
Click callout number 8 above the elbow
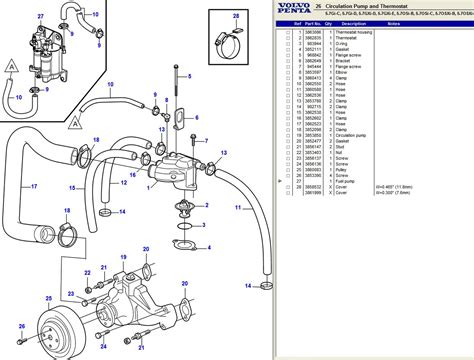[166, 100]
